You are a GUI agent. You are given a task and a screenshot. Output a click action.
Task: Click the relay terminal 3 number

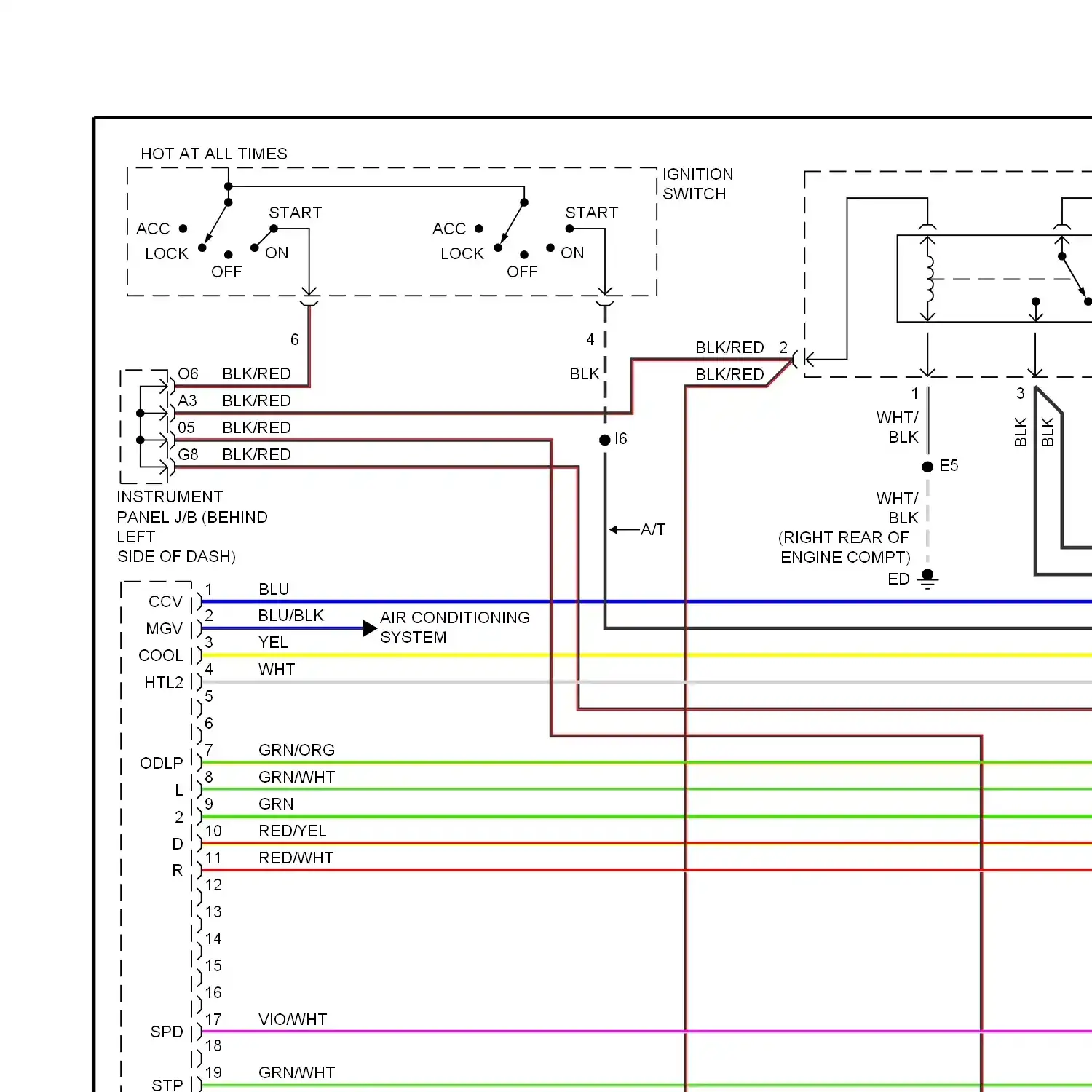tap(1021, 393)
